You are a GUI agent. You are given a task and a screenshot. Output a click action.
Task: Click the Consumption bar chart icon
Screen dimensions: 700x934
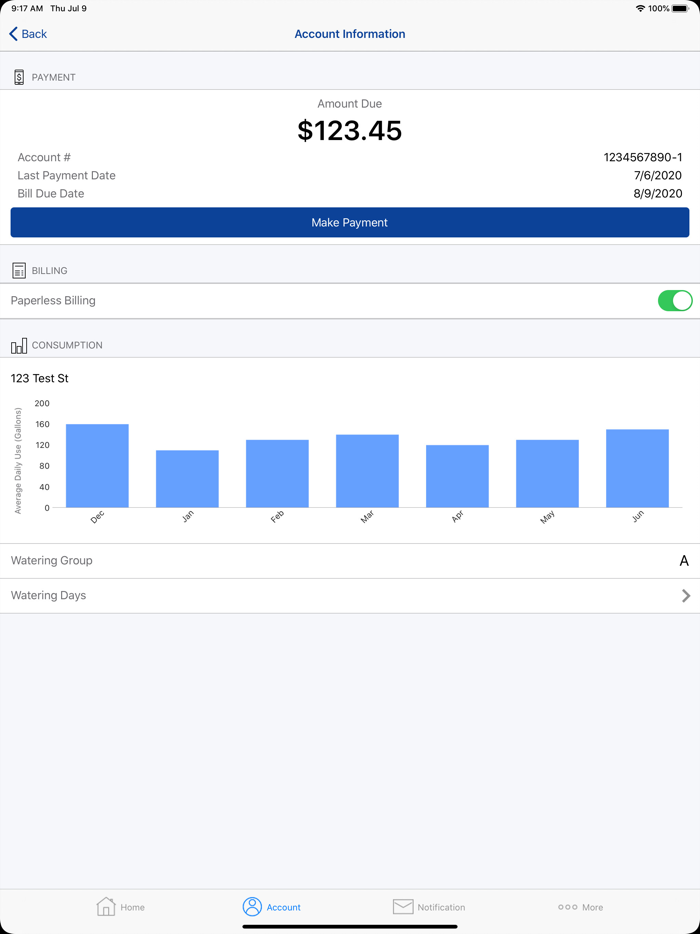[19, 345]
